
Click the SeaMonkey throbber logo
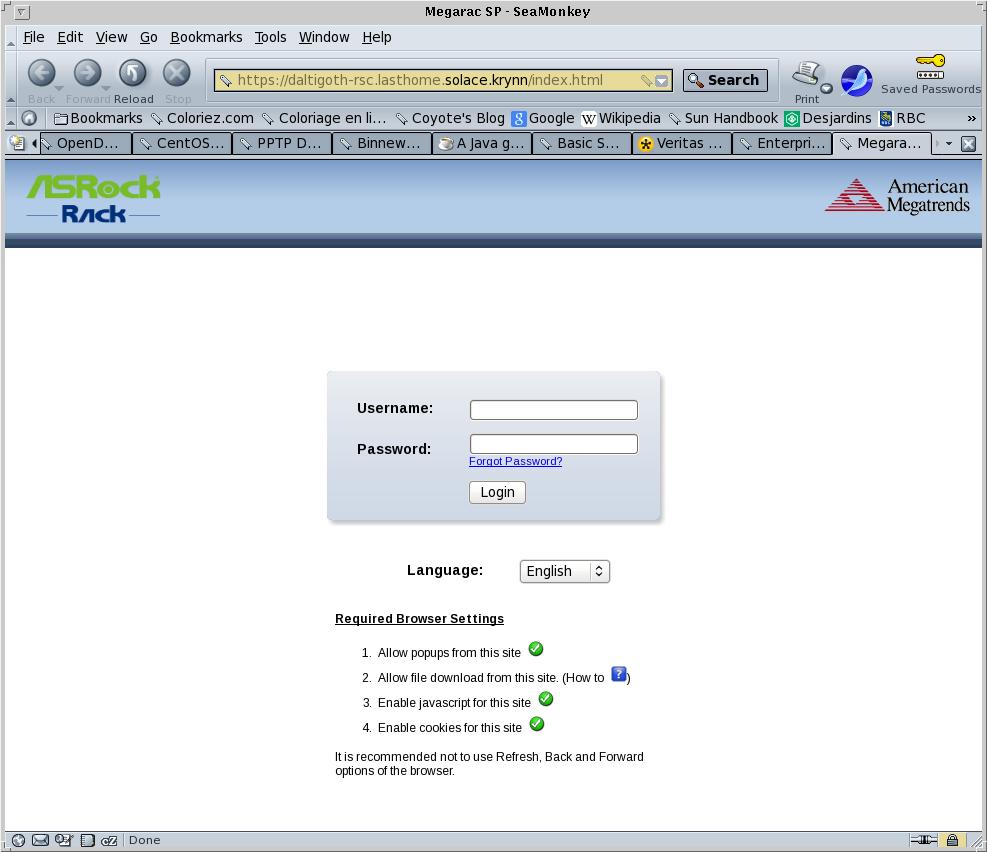(x=856, y=80)
